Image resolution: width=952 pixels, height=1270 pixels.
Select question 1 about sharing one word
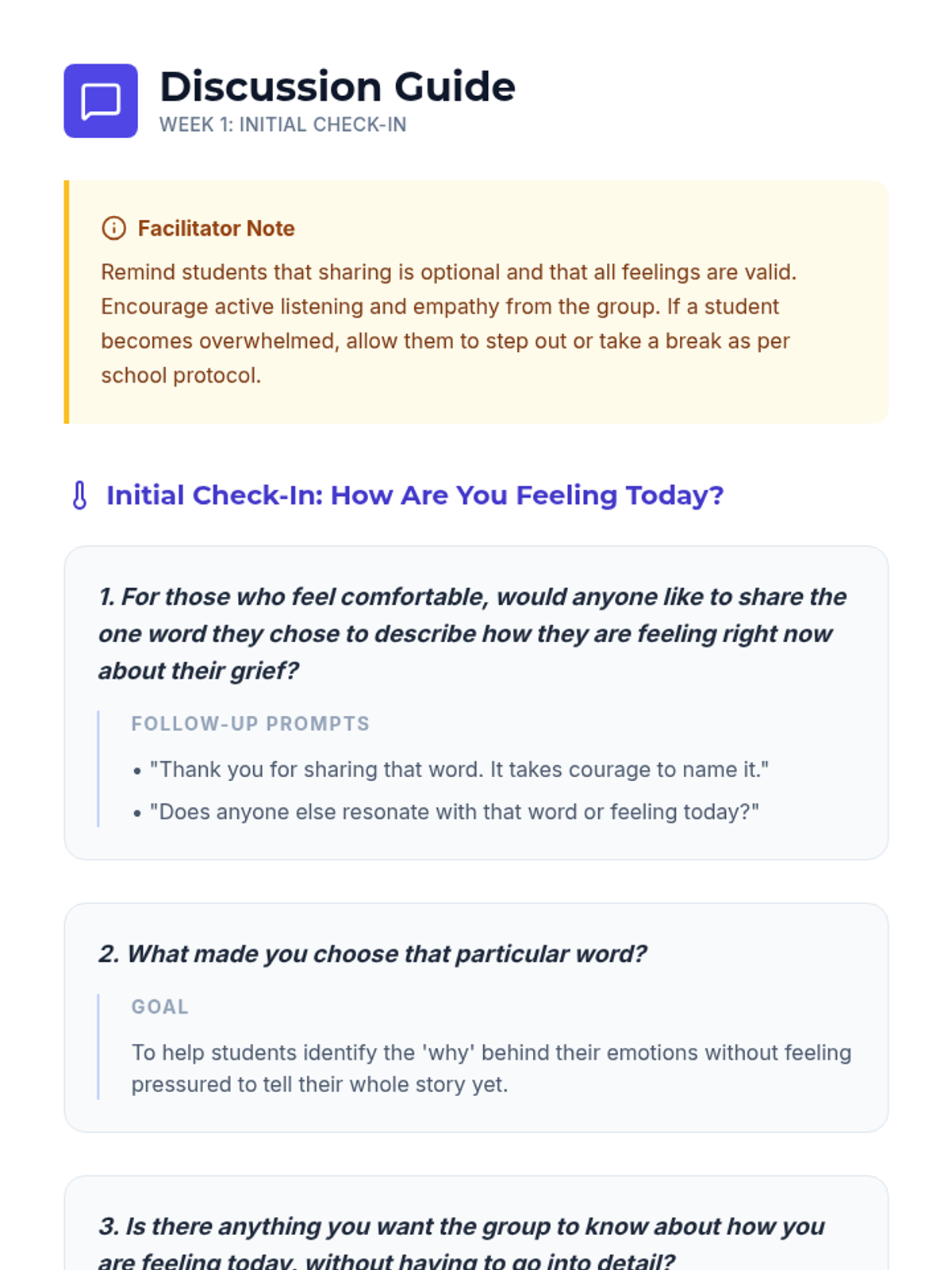[472, 633]
